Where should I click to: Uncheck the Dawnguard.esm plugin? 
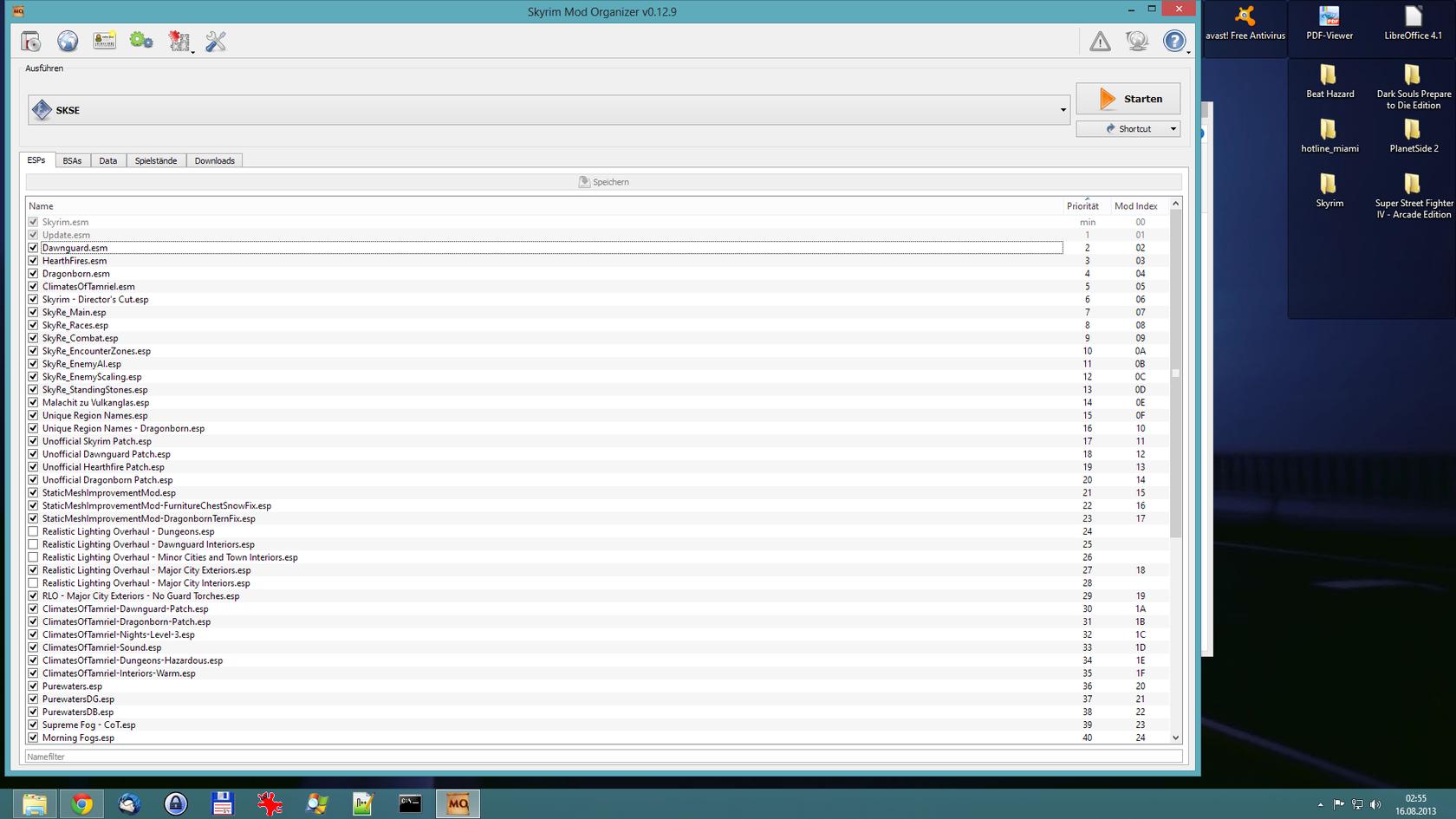[34, 248]
